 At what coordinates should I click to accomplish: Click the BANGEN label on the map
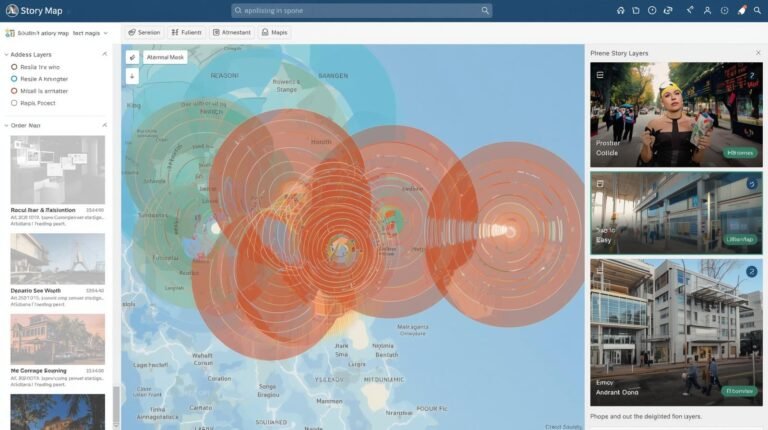pos(333,76)
